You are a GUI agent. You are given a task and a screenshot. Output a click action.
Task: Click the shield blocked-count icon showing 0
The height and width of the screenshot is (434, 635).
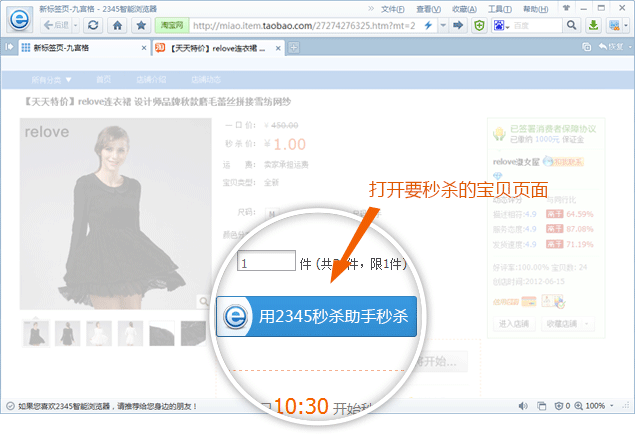[563, 406]
